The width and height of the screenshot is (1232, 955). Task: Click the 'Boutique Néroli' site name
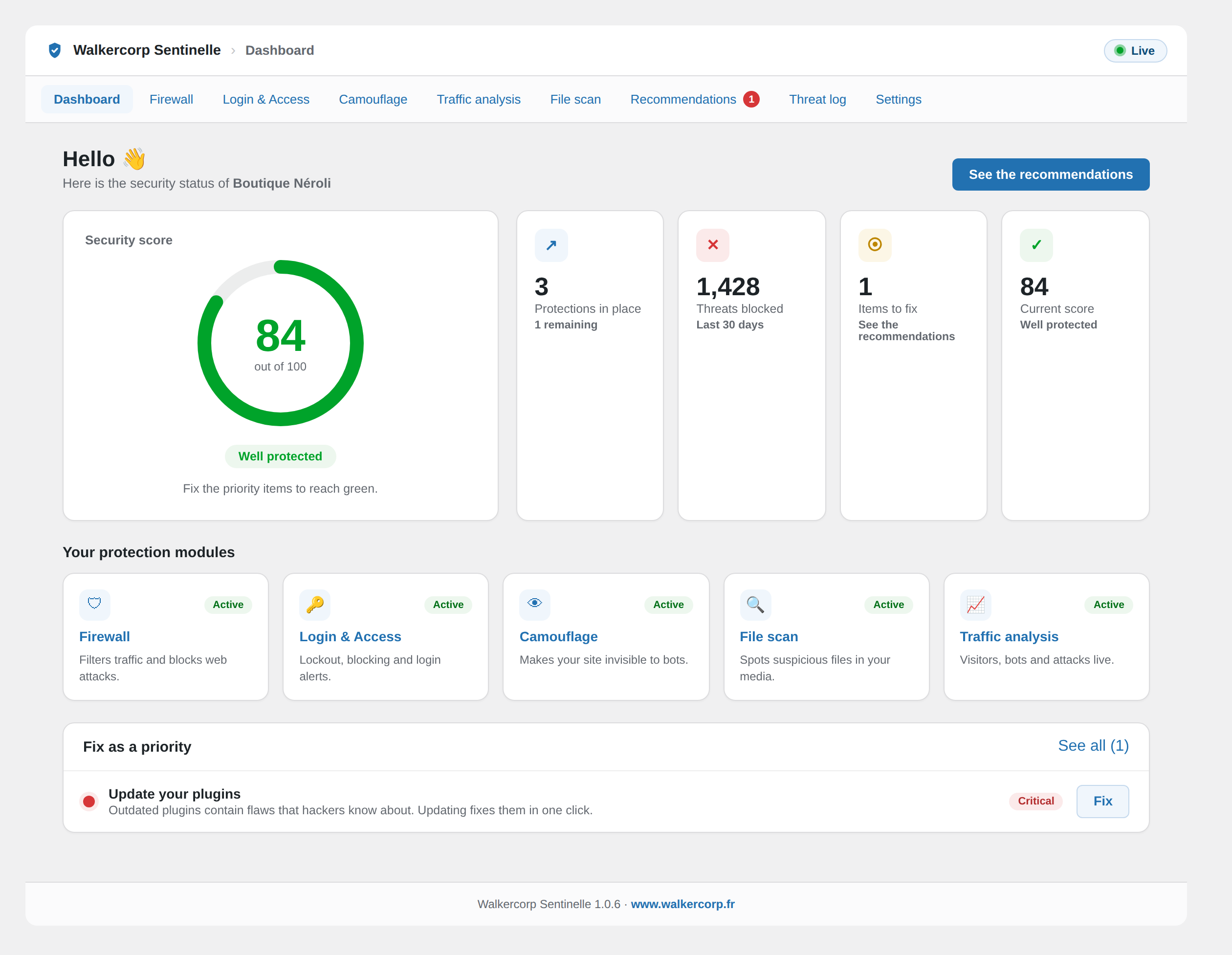(282, 183)
